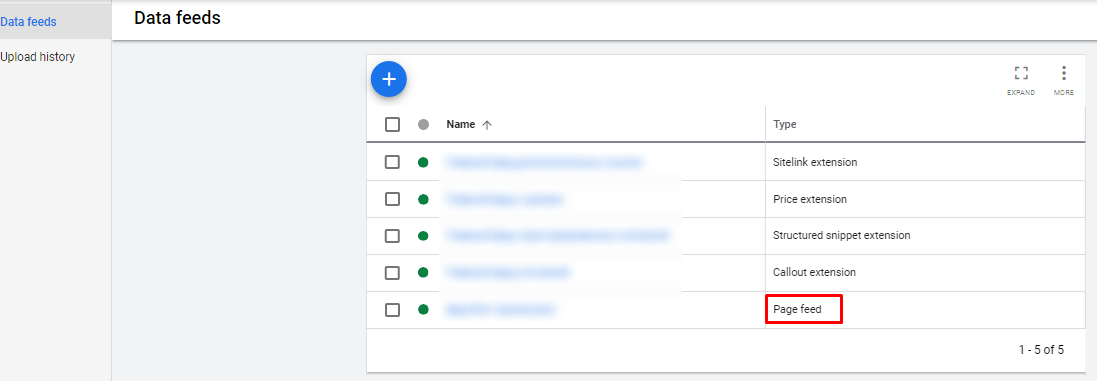This screenshot has width=1097, height=381.
Task: Click the gray status dot in header
Action: (x=423, y=124)
